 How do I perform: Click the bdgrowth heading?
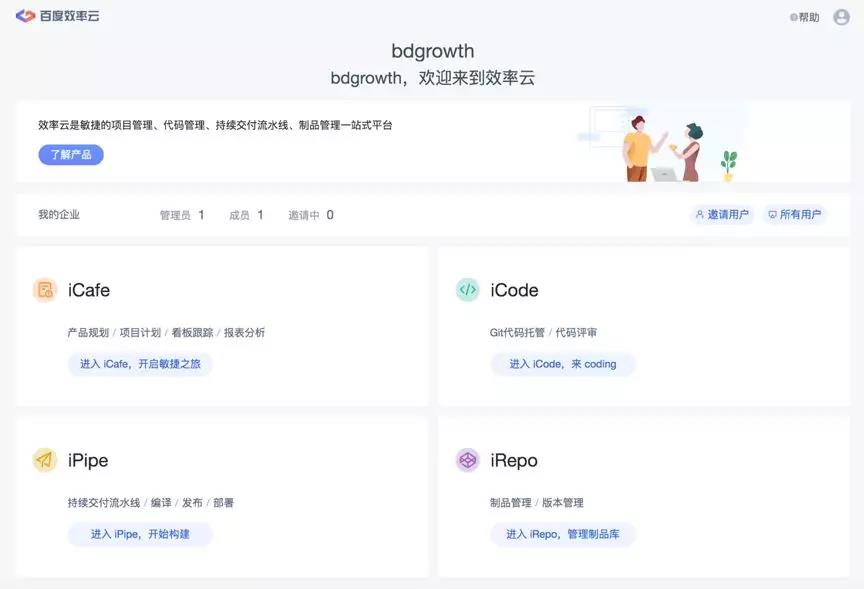433,51
